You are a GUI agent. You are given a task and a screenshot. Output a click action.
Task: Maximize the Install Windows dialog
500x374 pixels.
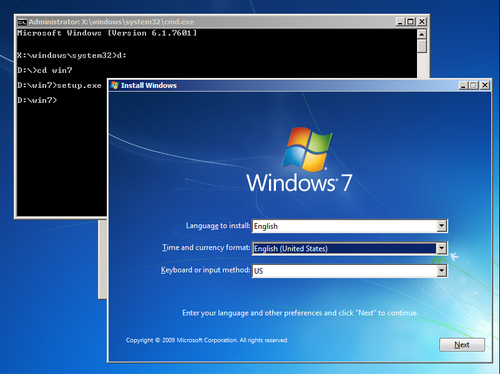[474, 85]
